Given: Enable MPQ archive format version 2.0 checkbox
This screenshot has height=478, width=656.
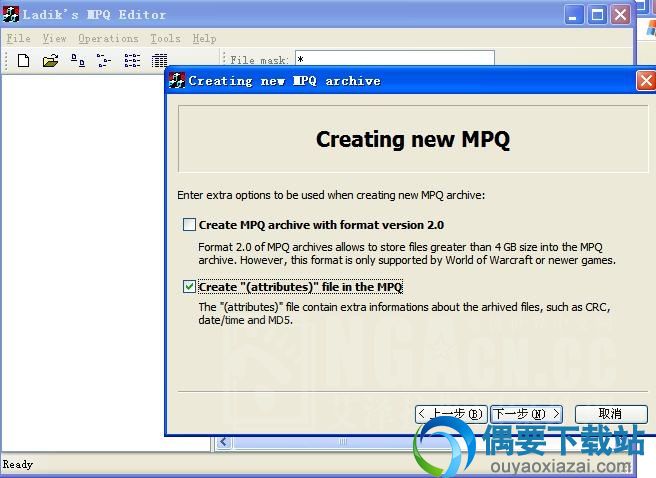Looking at the screenshot, I should pyautogui.click(x=189, y=225).
